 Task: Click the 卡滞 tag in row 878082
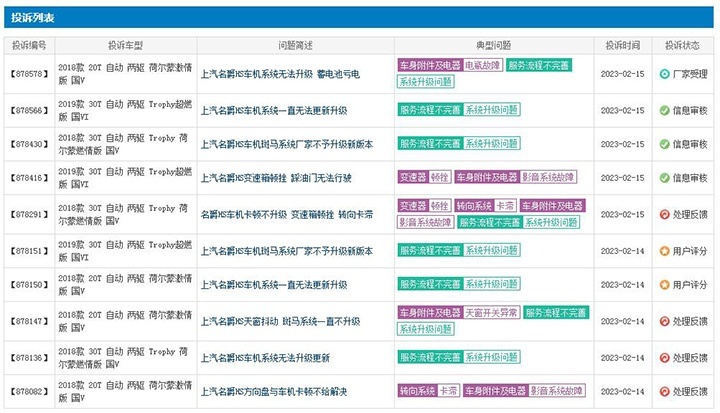(449, 391)
